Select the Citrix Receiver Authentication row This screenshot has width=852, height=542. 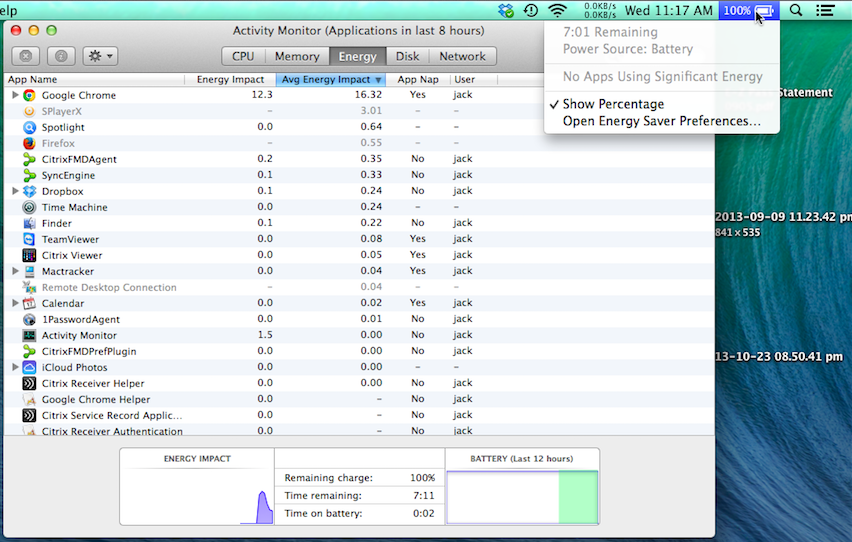[x=359, y=431]
